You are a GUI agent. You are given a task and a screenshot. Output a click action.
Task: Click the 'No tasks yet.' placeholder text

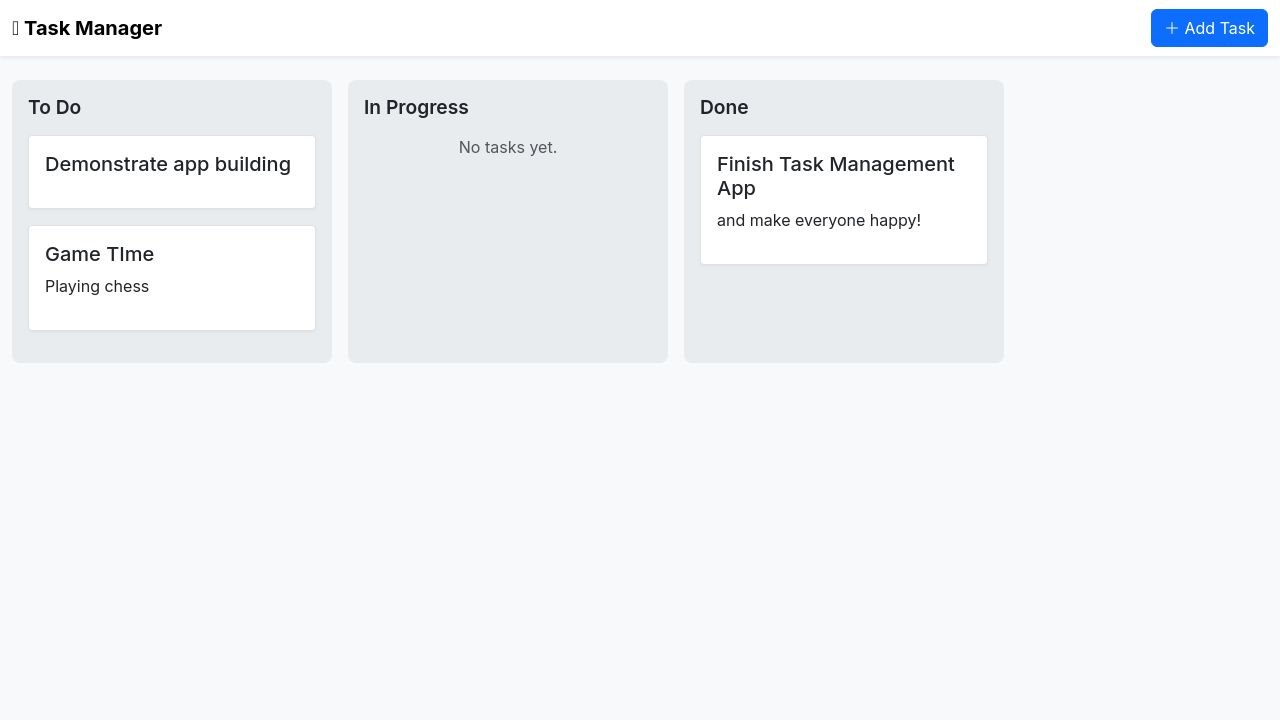[508, 147]
